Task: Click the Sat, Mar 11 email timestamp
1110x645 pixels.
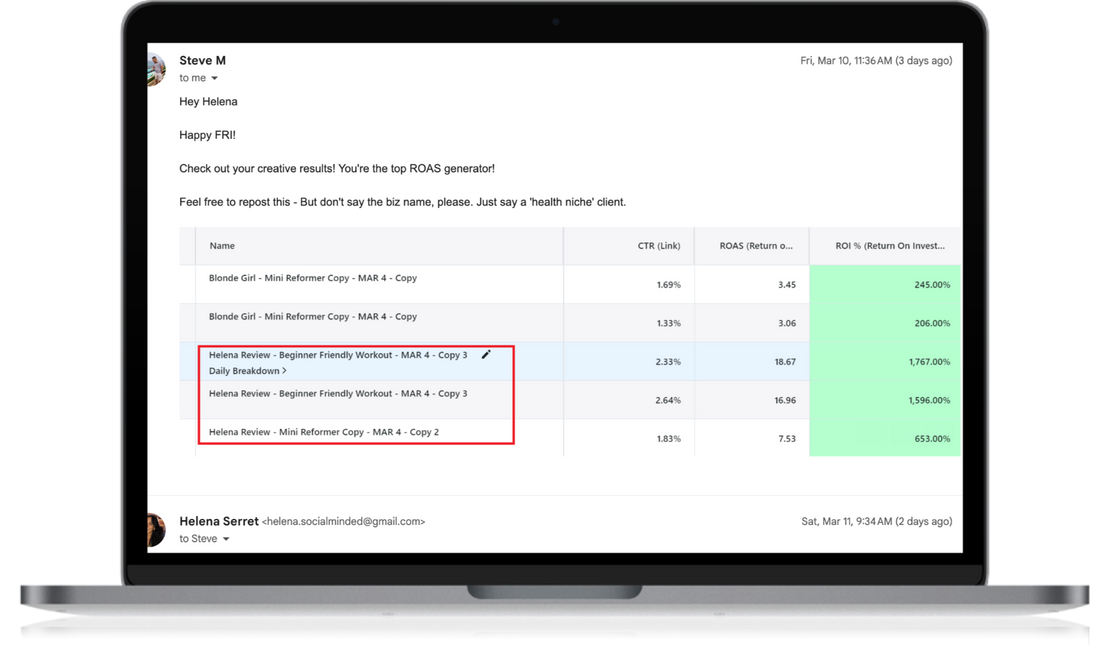Action: [x=877, y=521]
